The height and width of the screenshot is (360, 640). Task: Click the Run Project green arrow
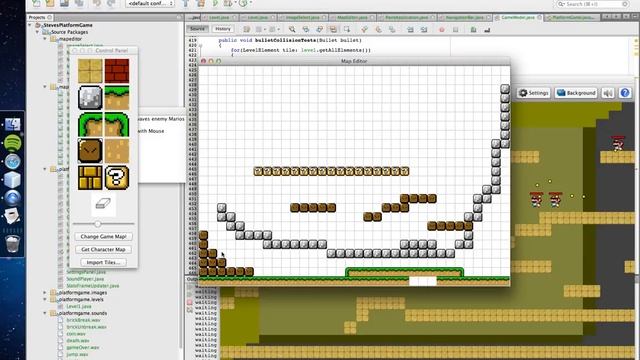tap(215, 3)
